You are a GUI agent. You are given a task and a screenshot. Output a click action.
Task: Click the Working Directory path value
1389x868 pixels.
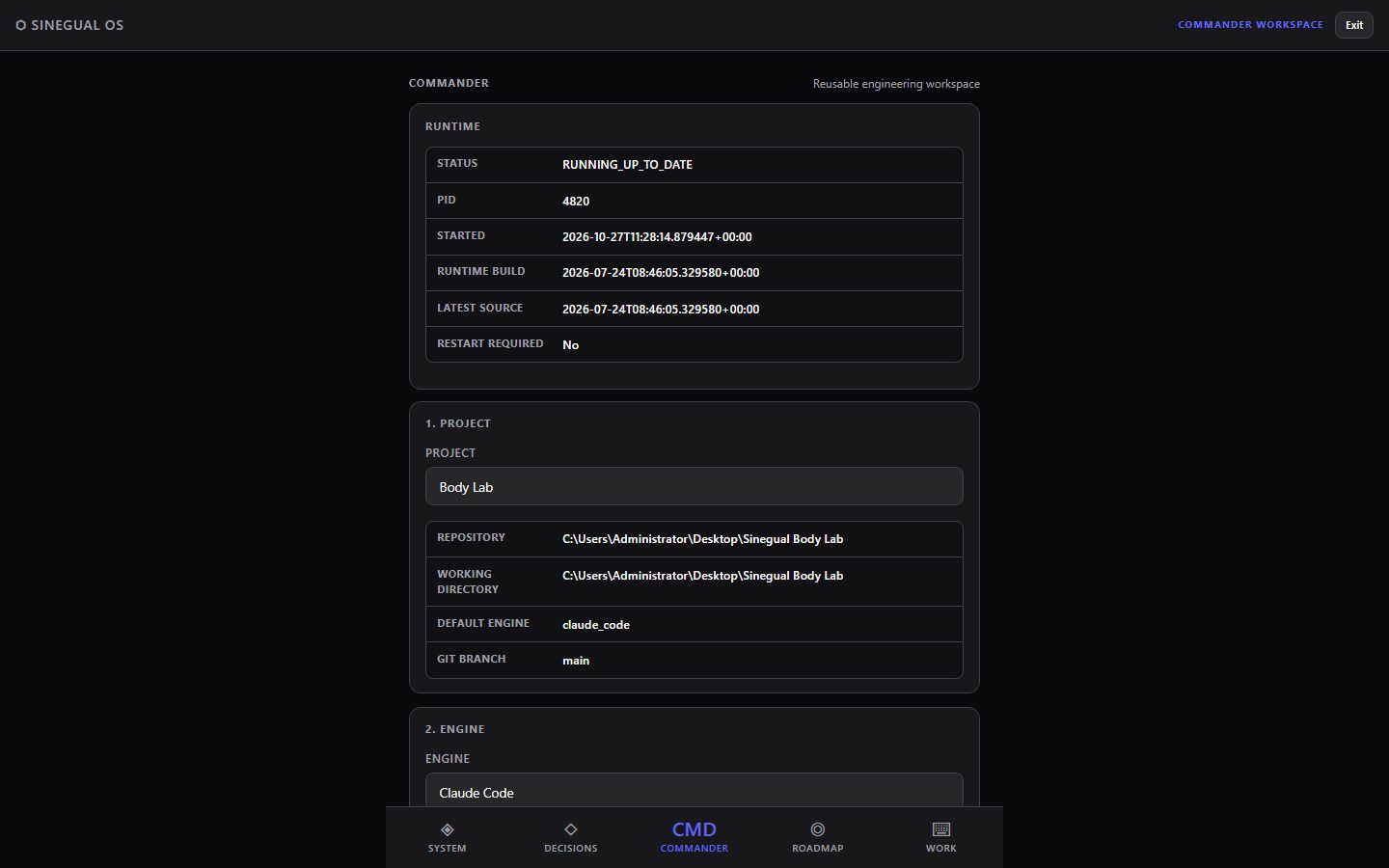point(702,576)
